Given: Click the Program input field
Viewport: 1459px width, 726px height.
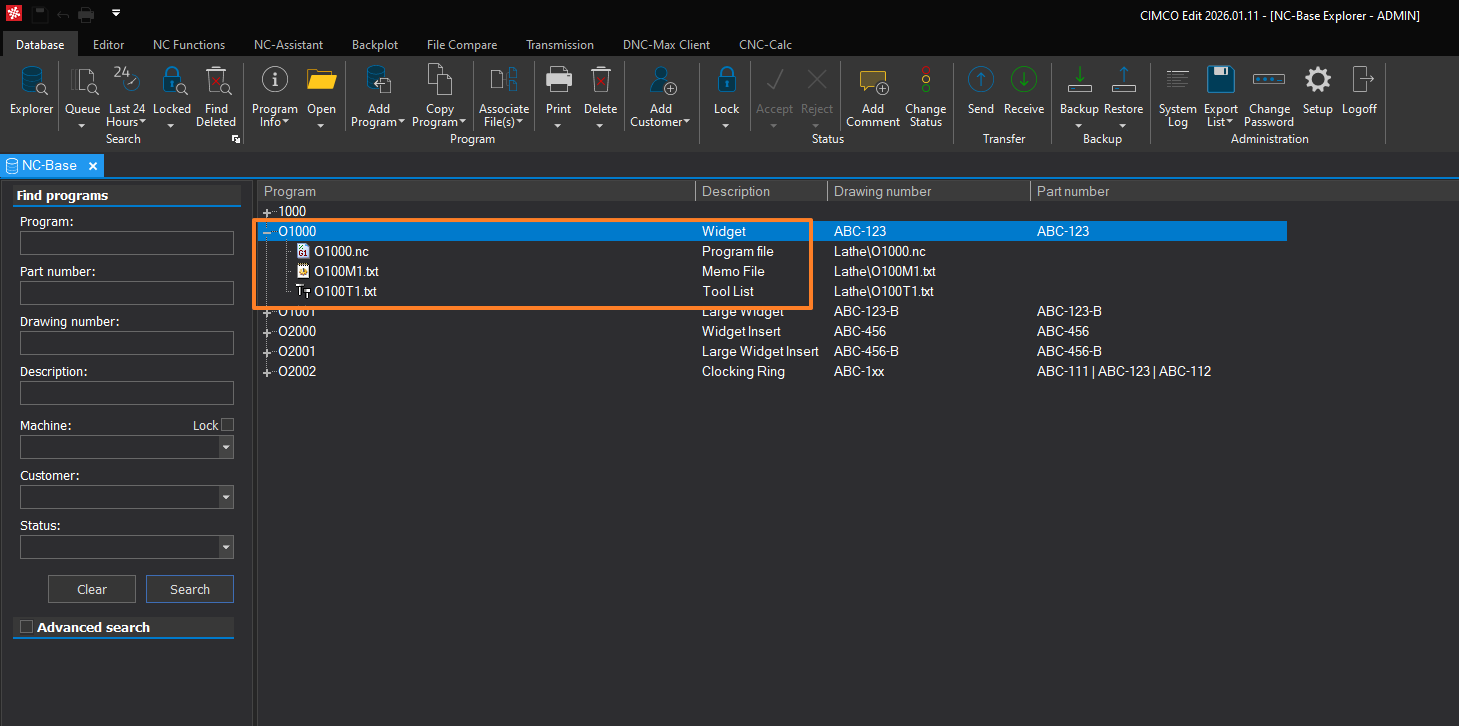Looking at the screenshot, I should click(127, 243).
